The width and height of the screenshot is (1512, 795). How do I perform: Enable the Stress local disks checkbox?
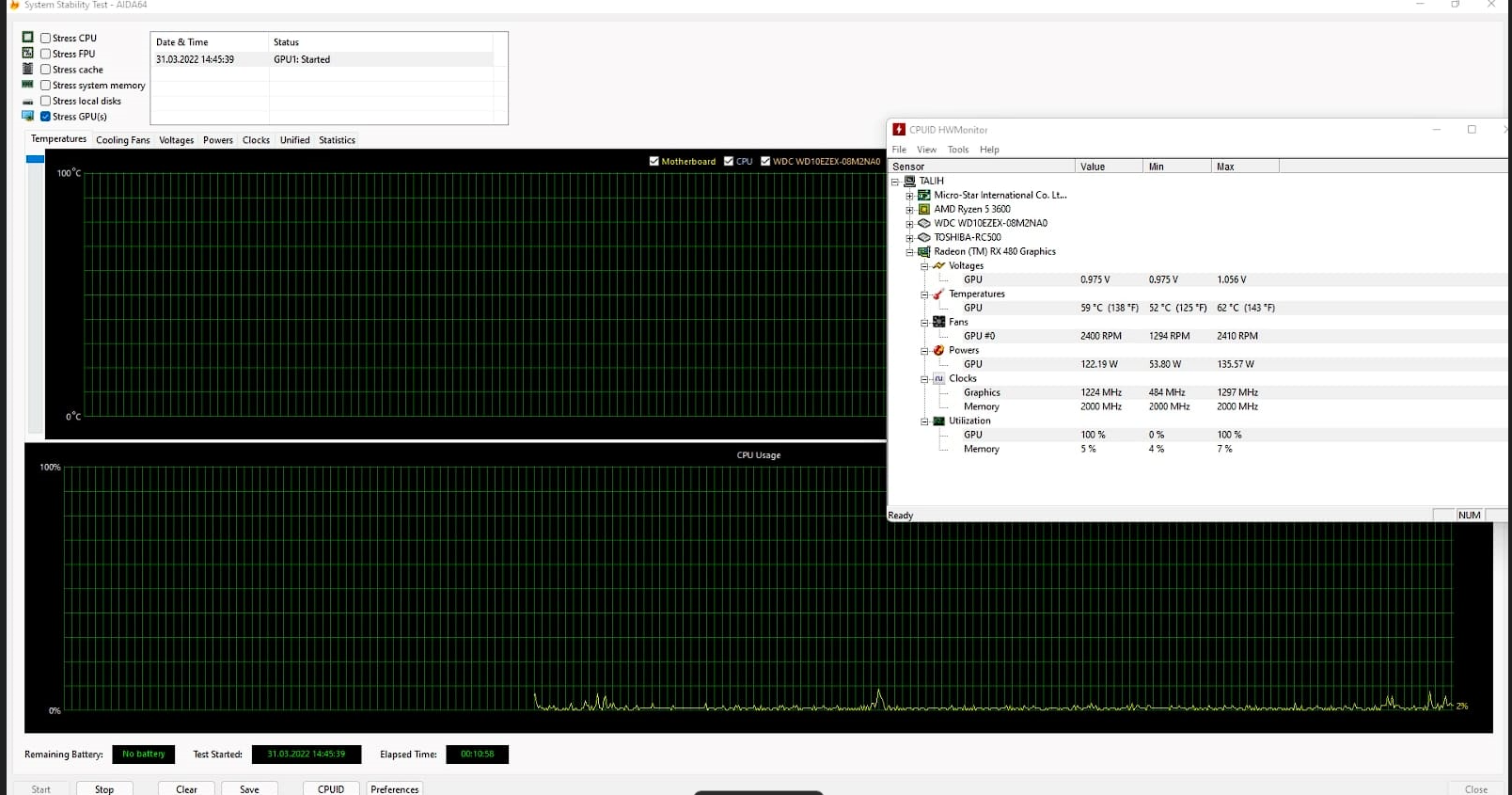(x=45, y=101)
